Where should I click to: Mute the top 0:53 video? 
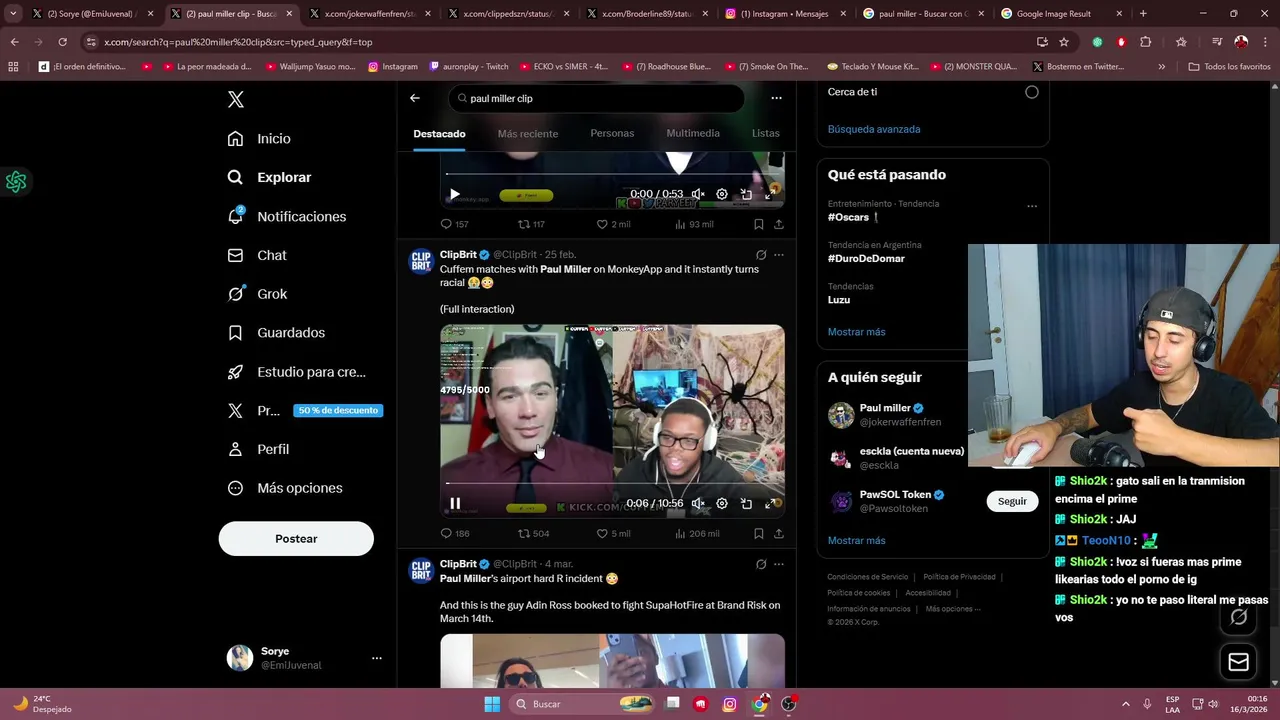point(698,194)
